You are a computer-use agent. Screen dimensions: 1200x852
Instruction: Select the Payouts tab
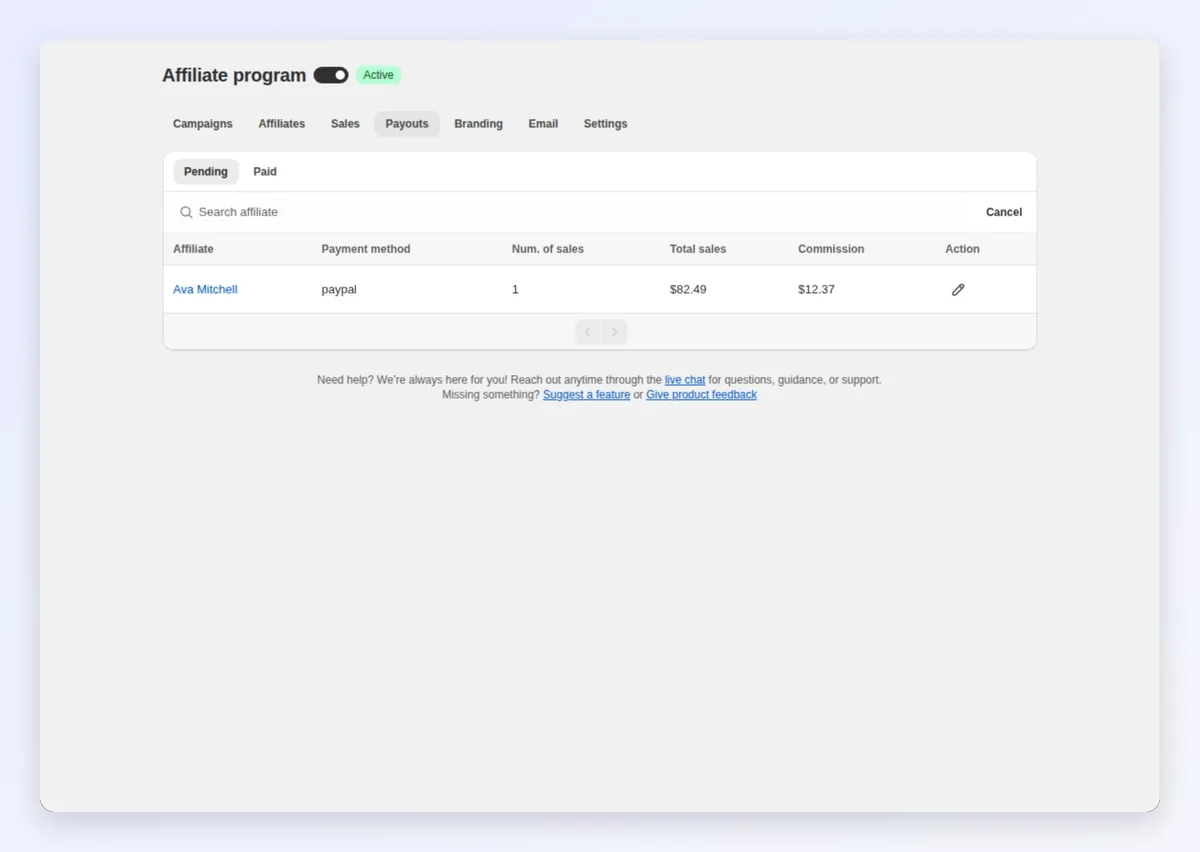click(407, 124)
